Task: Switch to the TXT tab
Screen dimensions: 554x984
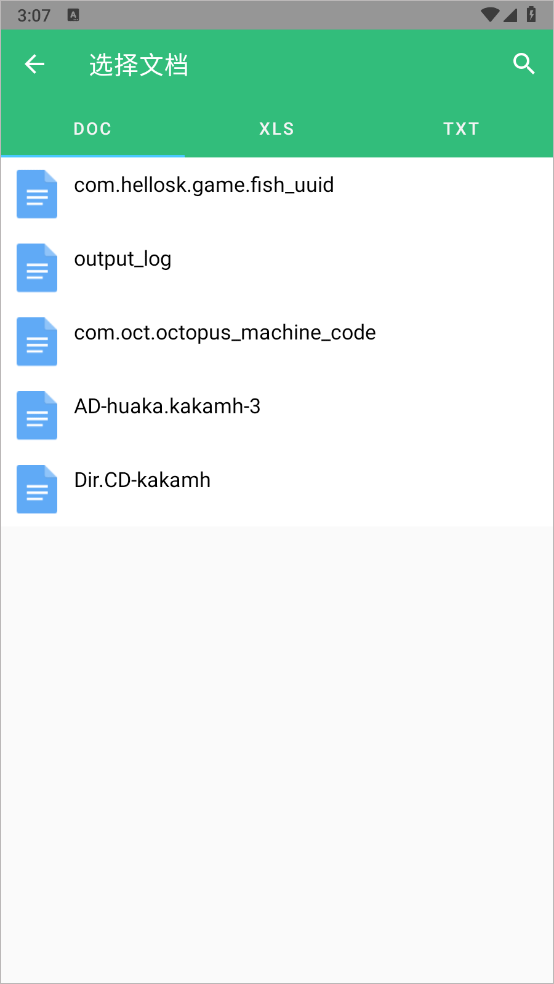Action: 461,129
